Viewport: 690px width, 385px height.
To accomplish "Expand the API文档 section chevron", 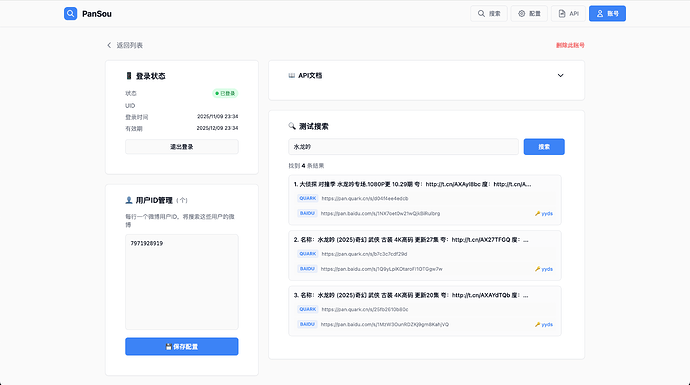I will pyautogui.click(x=560, y=76).
